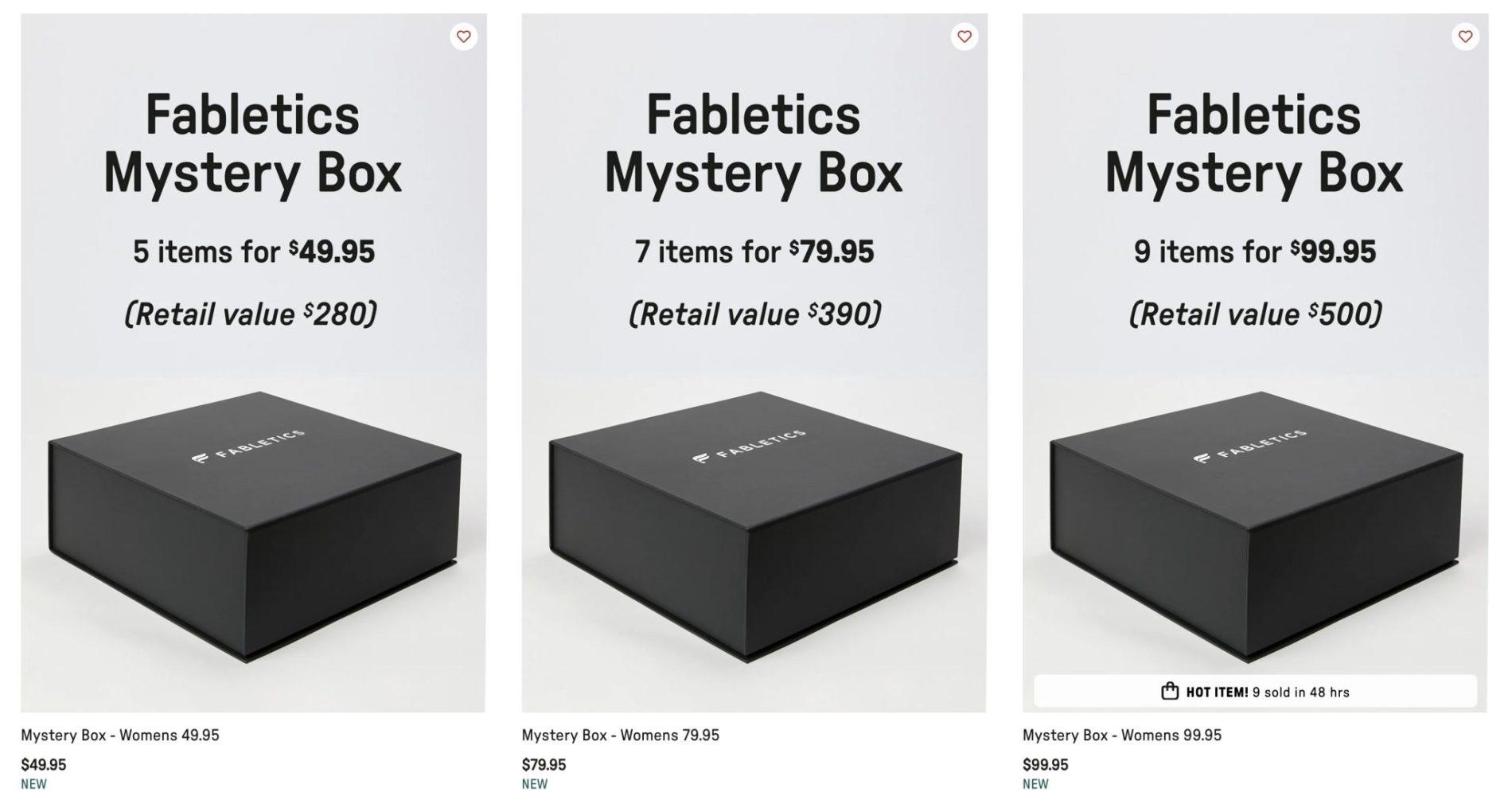This screenshot has width=1512, height=804.
Task: Open the 'Mystery Box - Womens 99.95' link
Action: click(1121, 736)
